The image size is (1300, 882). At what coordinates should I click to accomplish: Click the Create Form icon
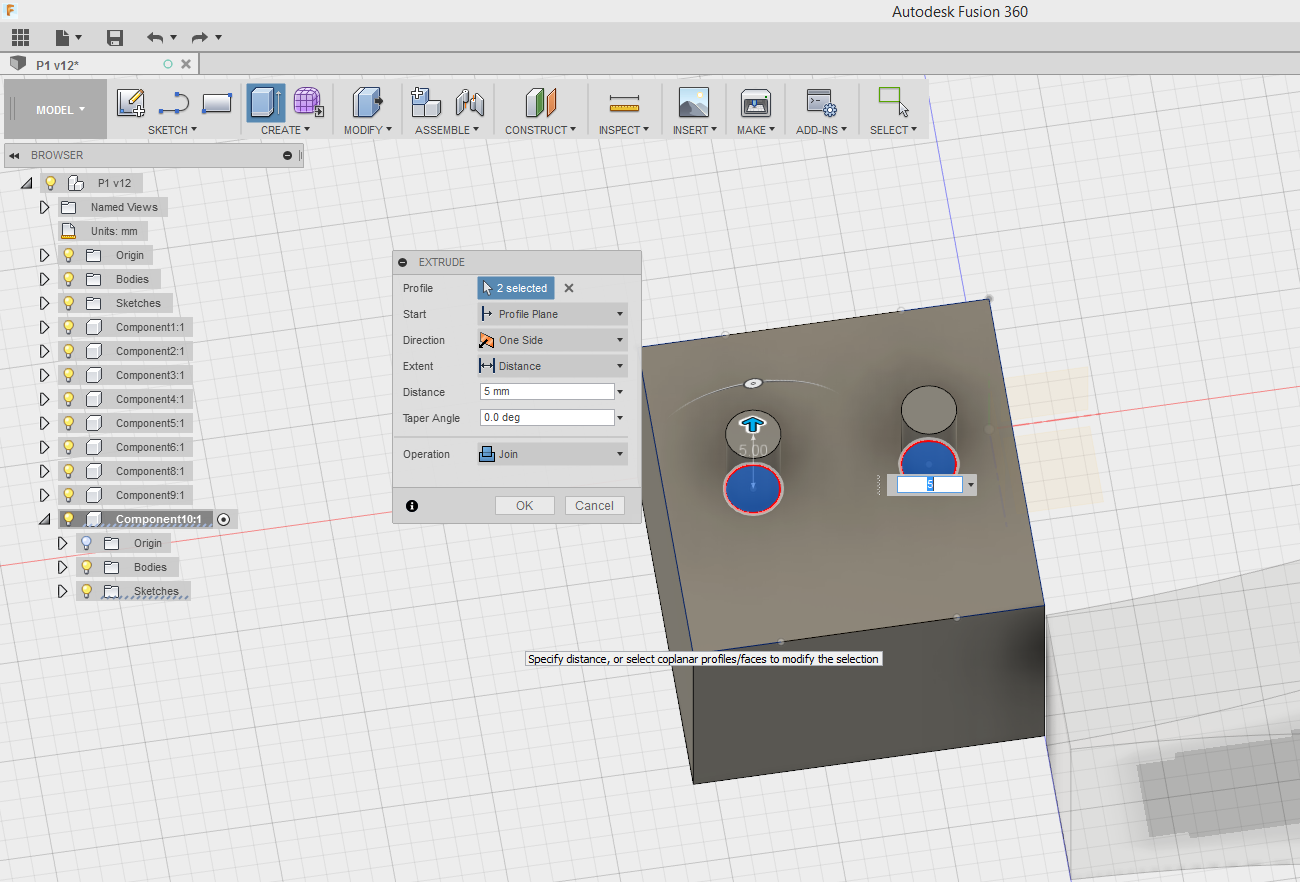pos(307,102)
